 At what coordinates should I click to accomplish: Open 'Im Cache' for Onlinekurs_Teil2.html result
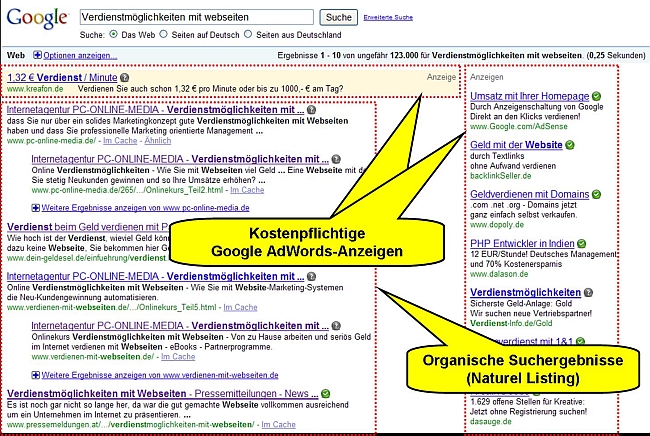(x=247, y=190)
